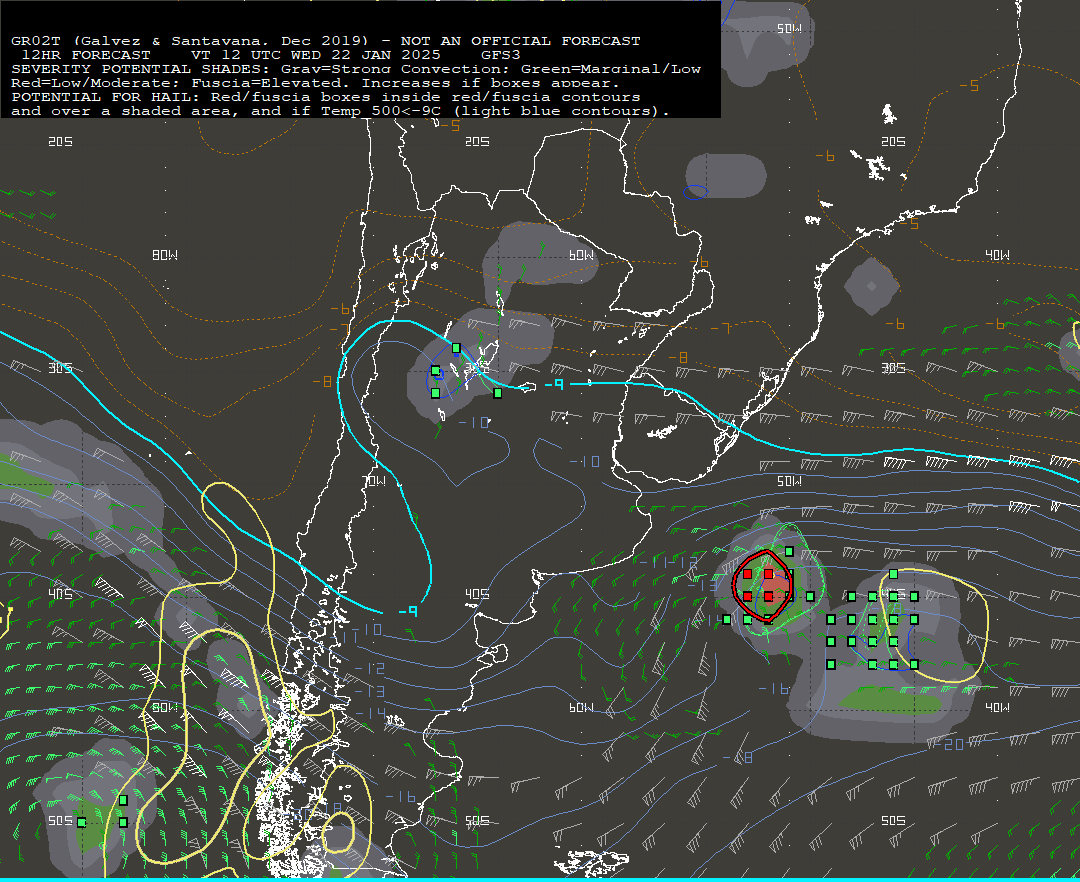Select the "NOT AN OFFICIAL FORECAST" disclaimer text
Viewport: 1080px width, 882px height.
click(x=521, y=41)
